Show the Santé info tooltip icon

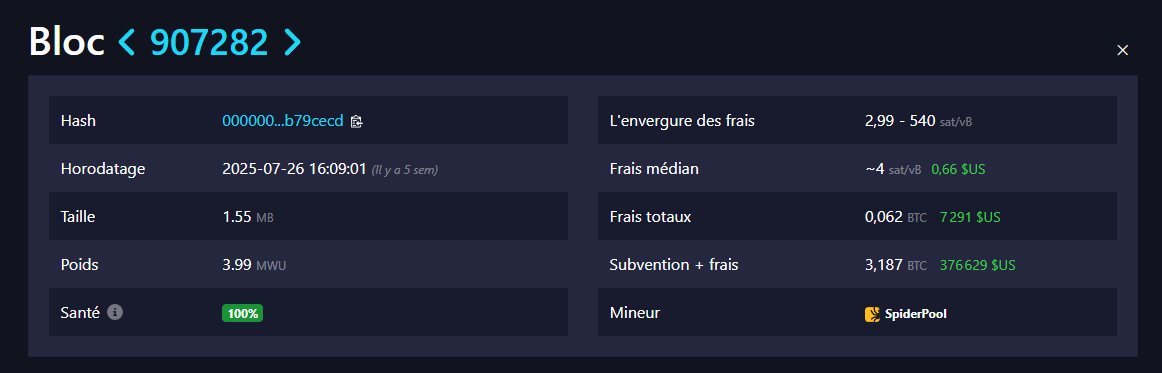coord(115,312)
